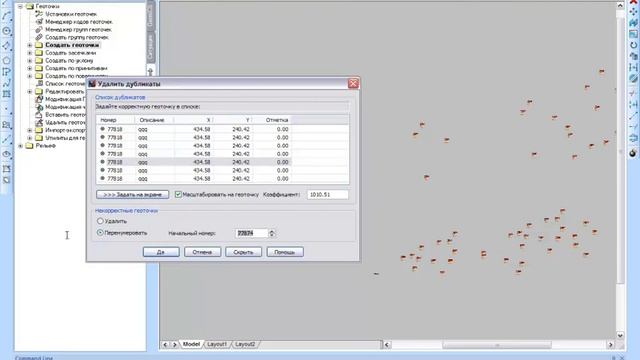This screenshot has height=360, width=640.
Task: Click the Создать геоточки folder icon
Action: coord(39,45)
